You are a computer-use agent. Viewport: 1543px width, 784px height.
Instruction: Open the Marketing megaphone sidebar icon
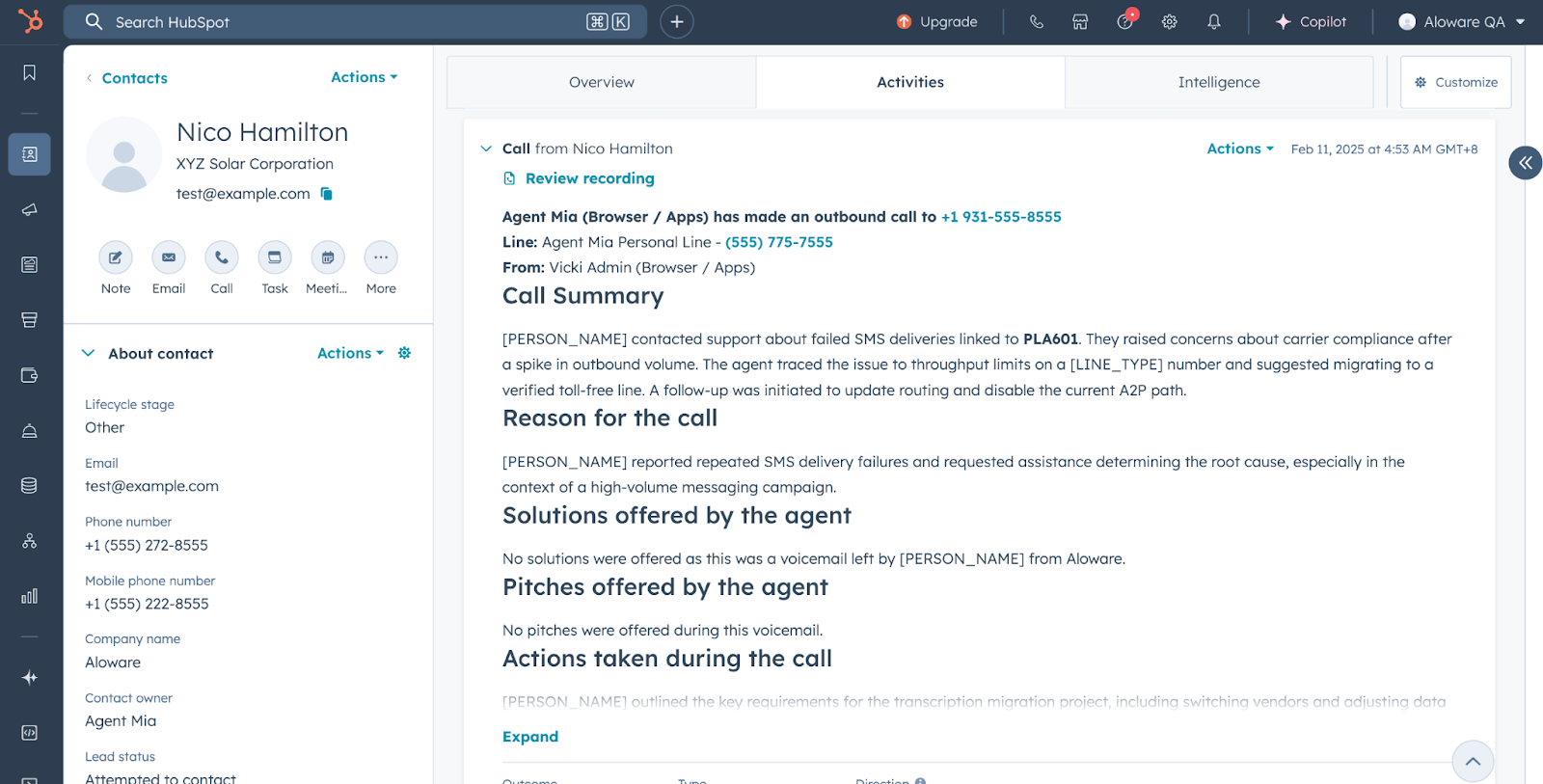point(30,209)
